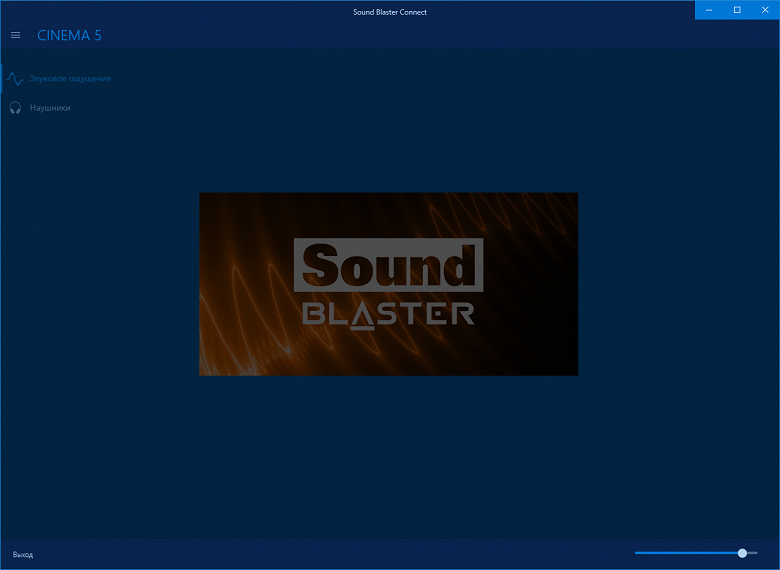The width and height of the screenshot is (780, 570).
Task: Open the hamburger navigation menu
Action: coord(15,35)
